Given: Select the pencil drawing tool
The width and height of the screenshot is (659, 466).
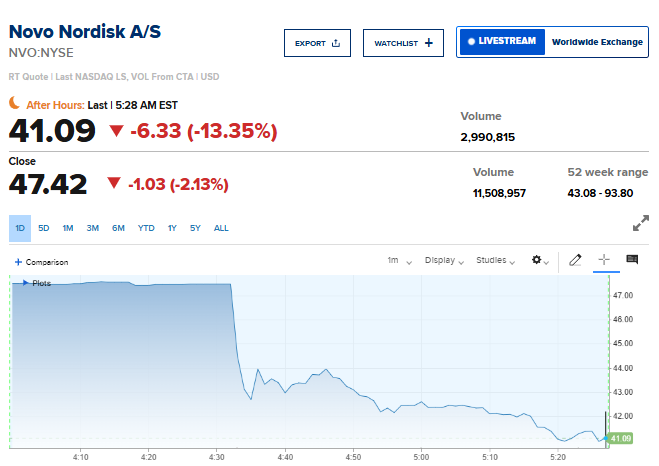Looking at the screenshot, I should pyautogui.click(x=575, y=260).
